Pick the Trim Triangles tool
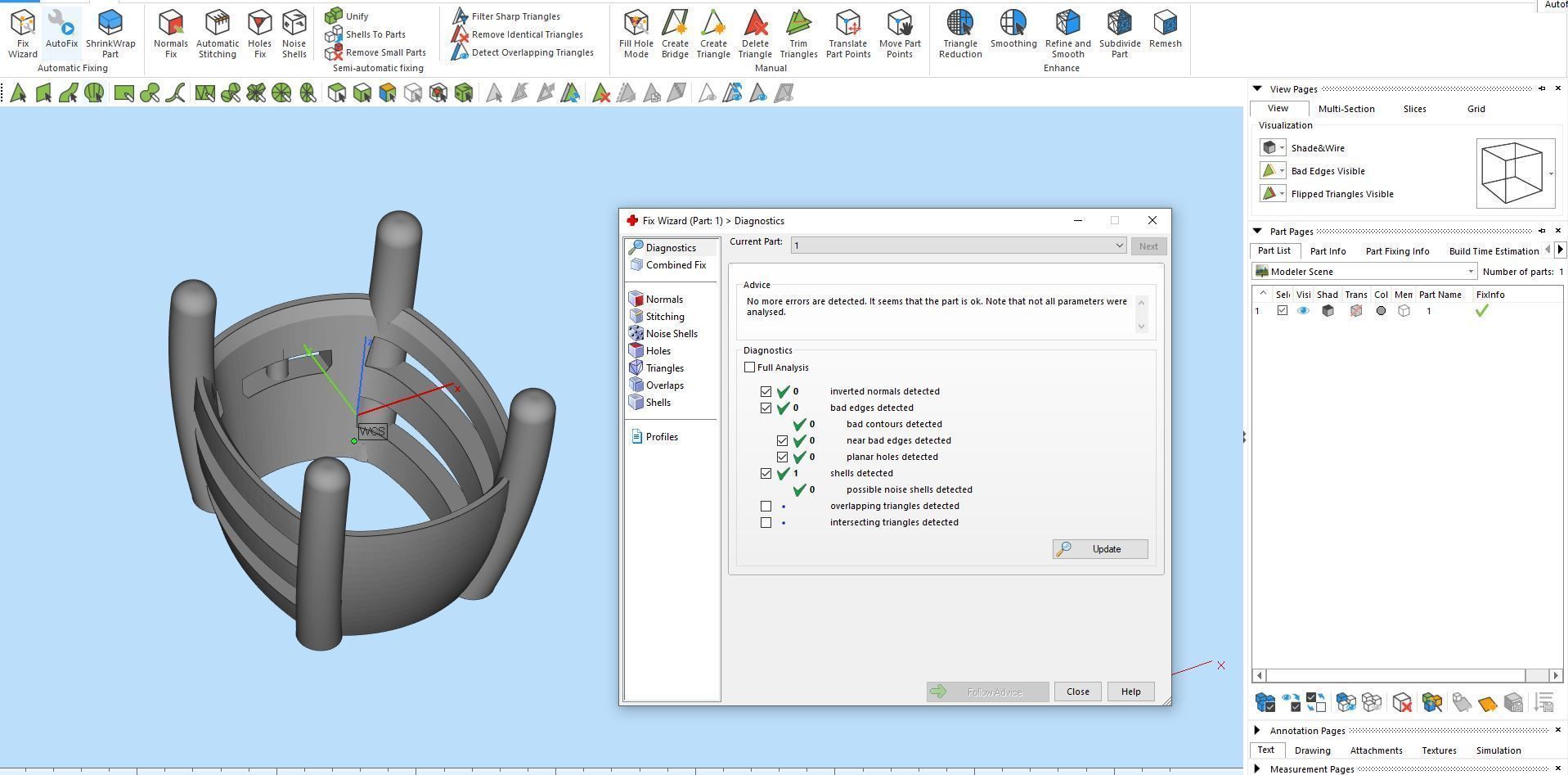This screenshot has height=775, width=1568. tap(798, 34)
